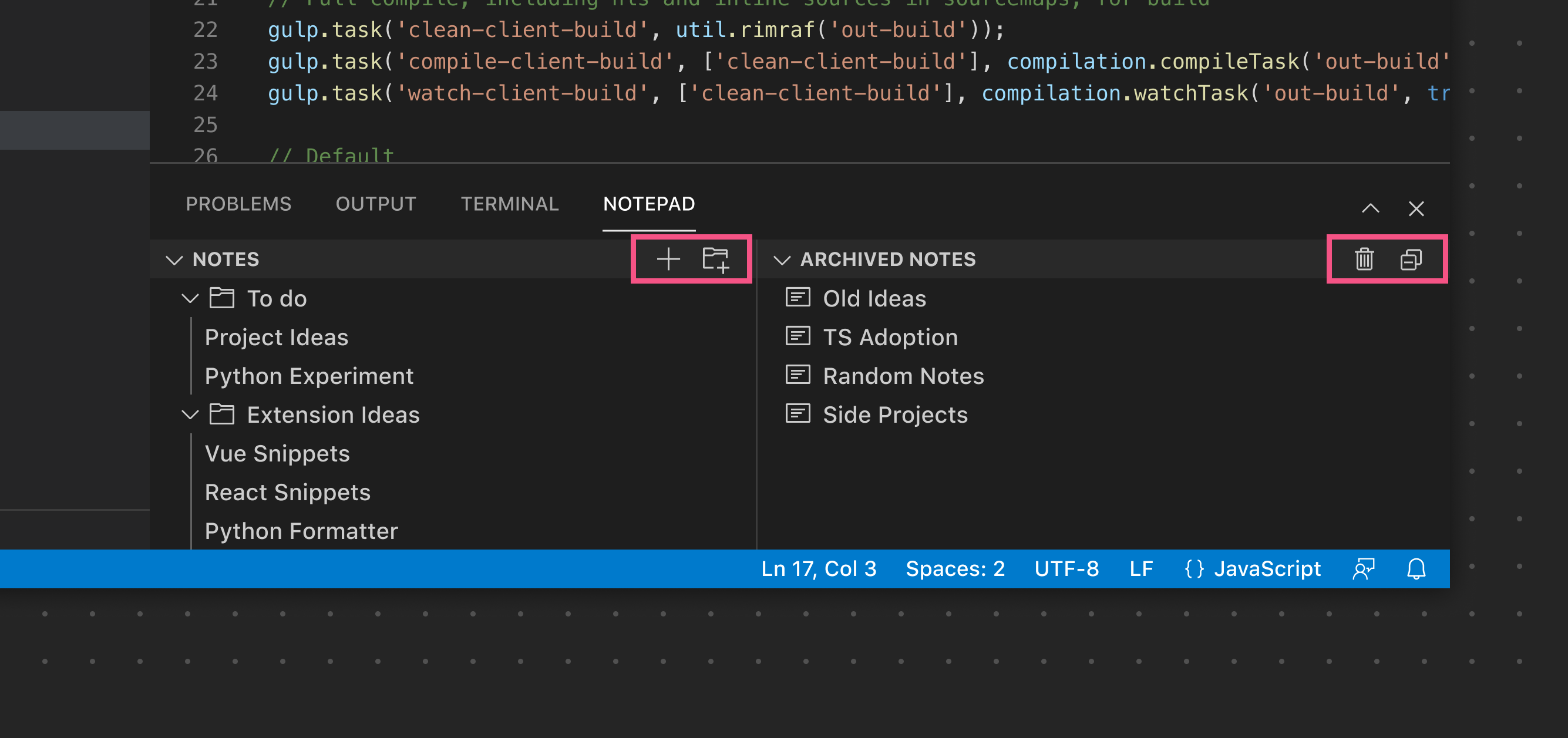
Task: Change indentation via the Spaces: 2 indicator
Action: pos(954,569)
